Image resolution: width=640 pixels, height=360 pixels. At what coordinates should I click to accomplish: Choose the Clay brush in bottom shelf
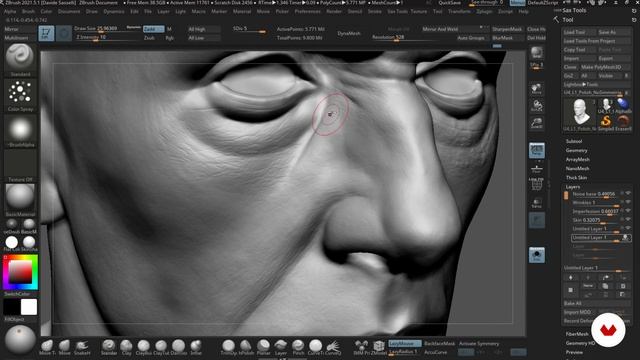(x=126, y=347)
